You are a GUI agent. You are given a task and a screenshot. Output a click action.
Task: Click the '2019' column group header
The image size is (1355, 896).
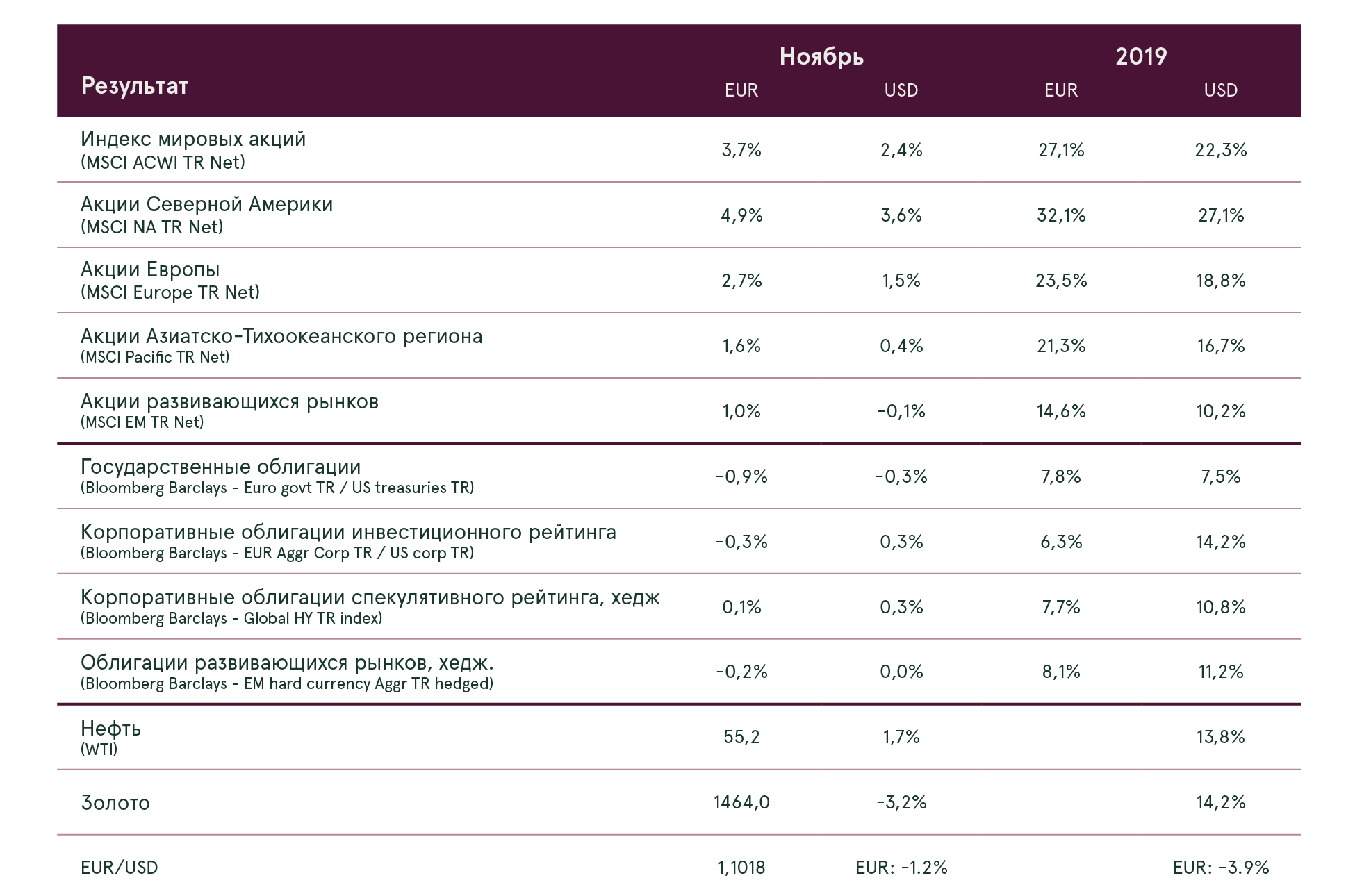click(x=1141, y=56)
